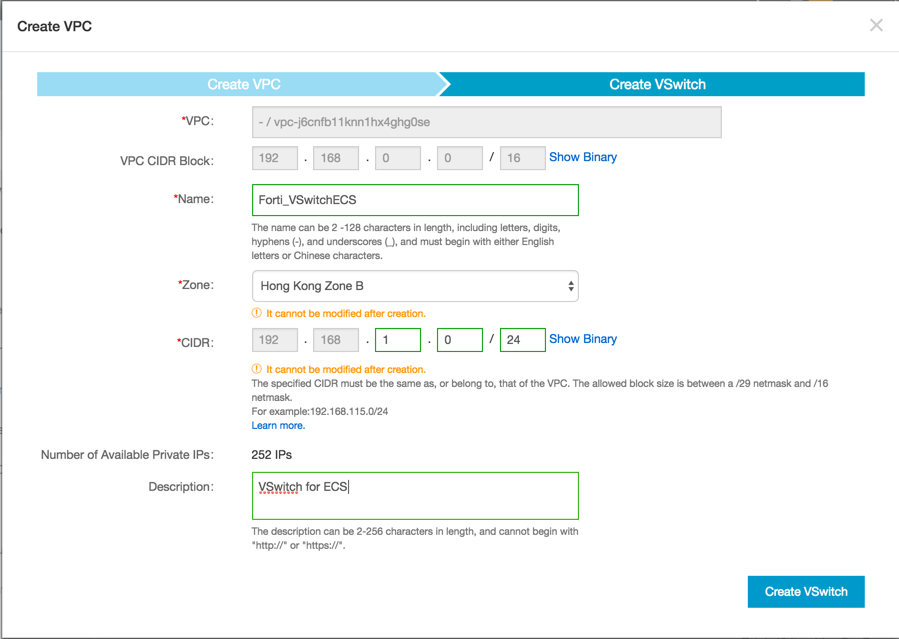Click the CIDR third octet field
This screenshot has height=639, width=899.
click(x=398, y=340)
